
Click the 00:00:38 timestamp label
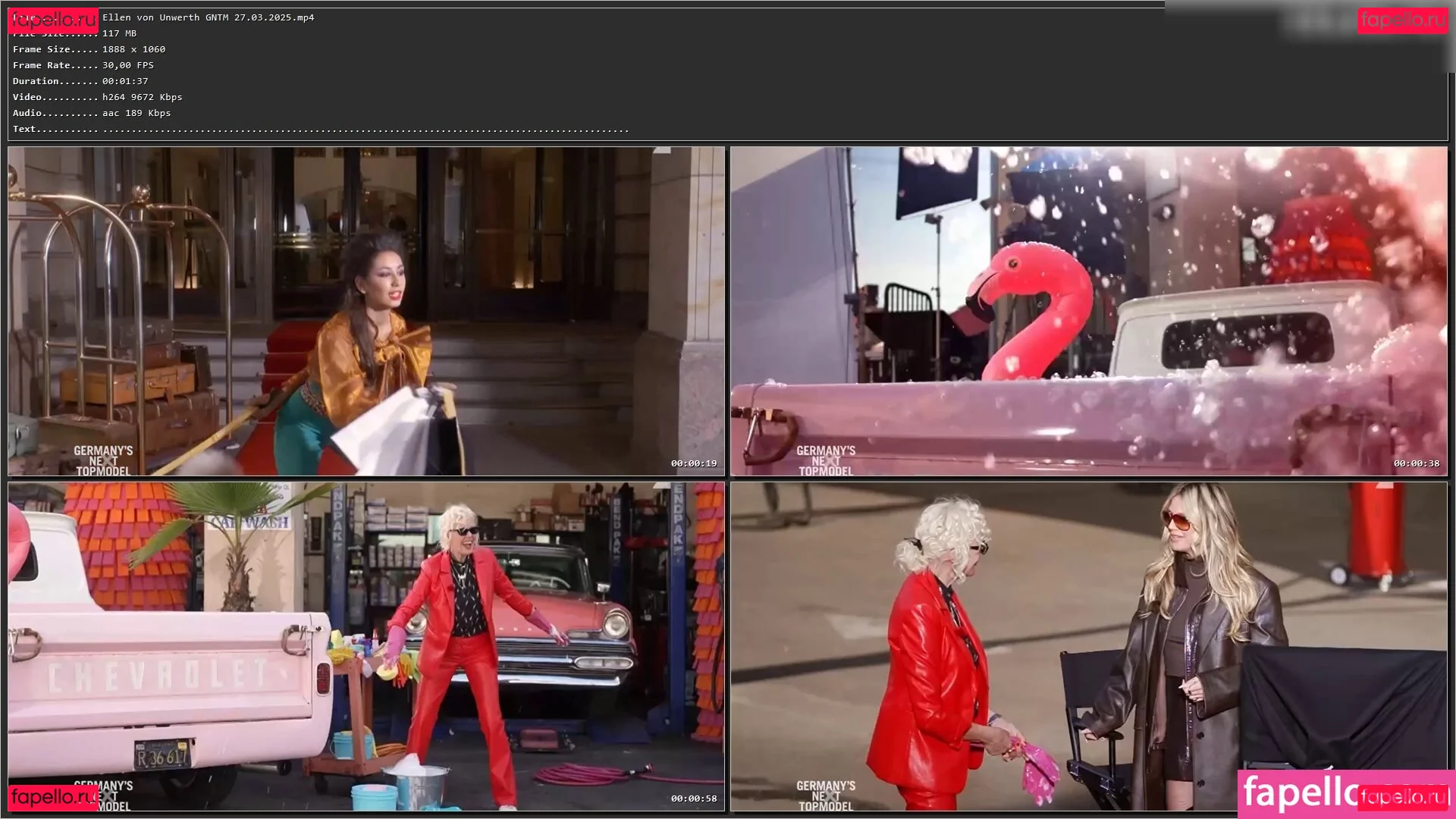click(1416, 463)
